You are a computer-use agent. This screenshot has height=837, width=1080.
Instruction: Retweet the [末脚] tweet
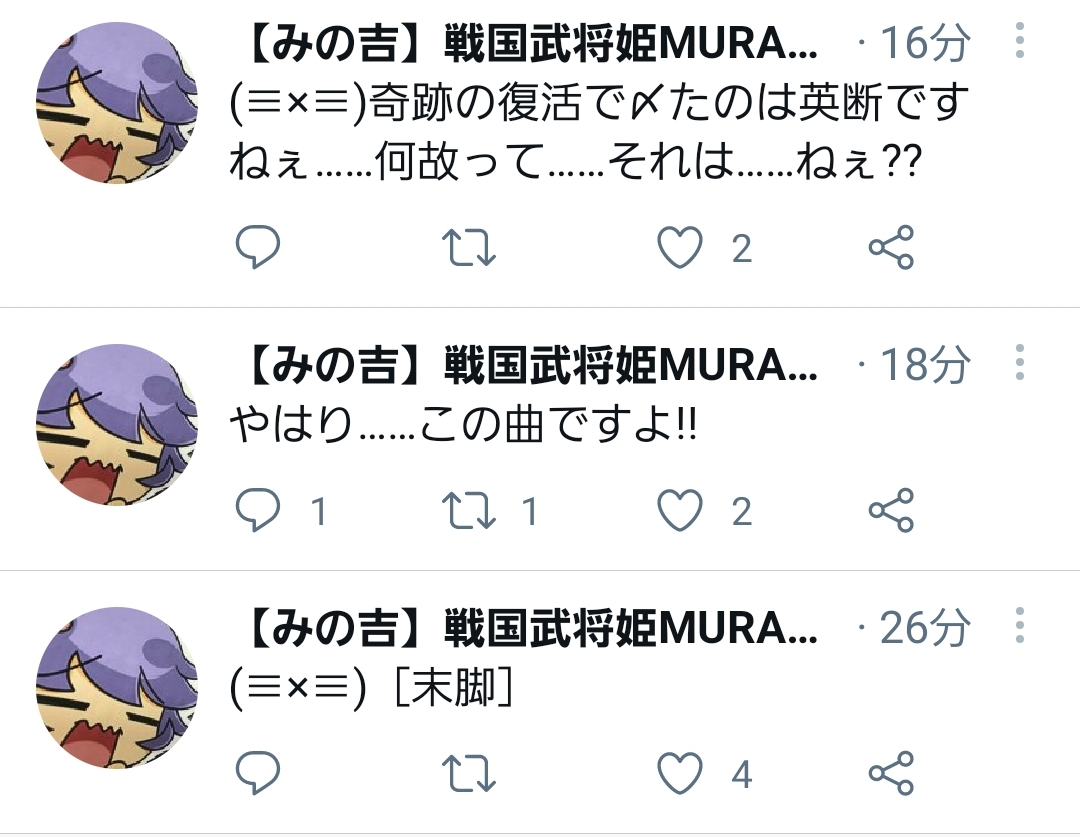468,774
